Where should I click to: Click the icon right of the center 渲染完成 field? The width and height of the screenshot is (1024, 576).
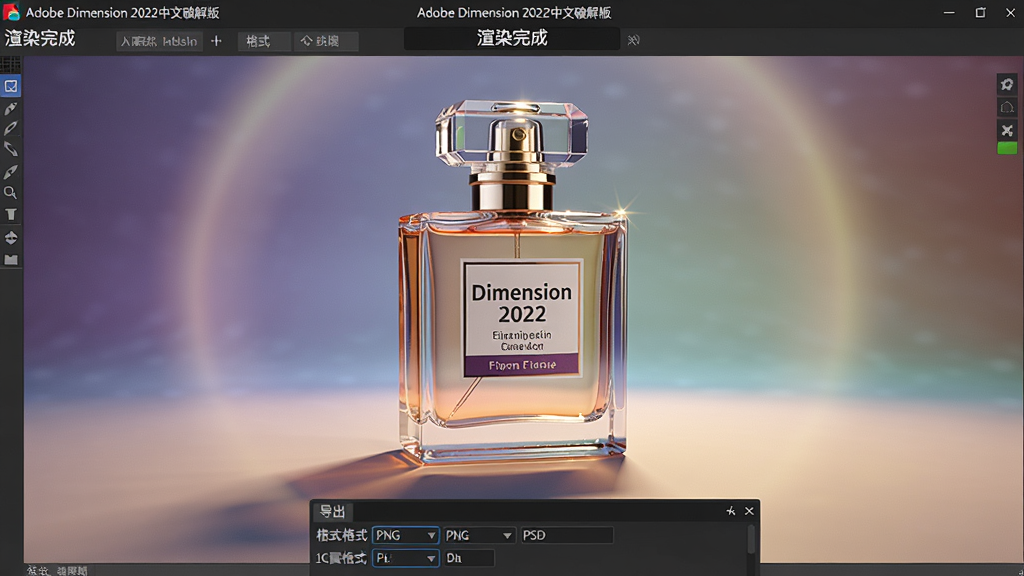(x=633, y=40)
